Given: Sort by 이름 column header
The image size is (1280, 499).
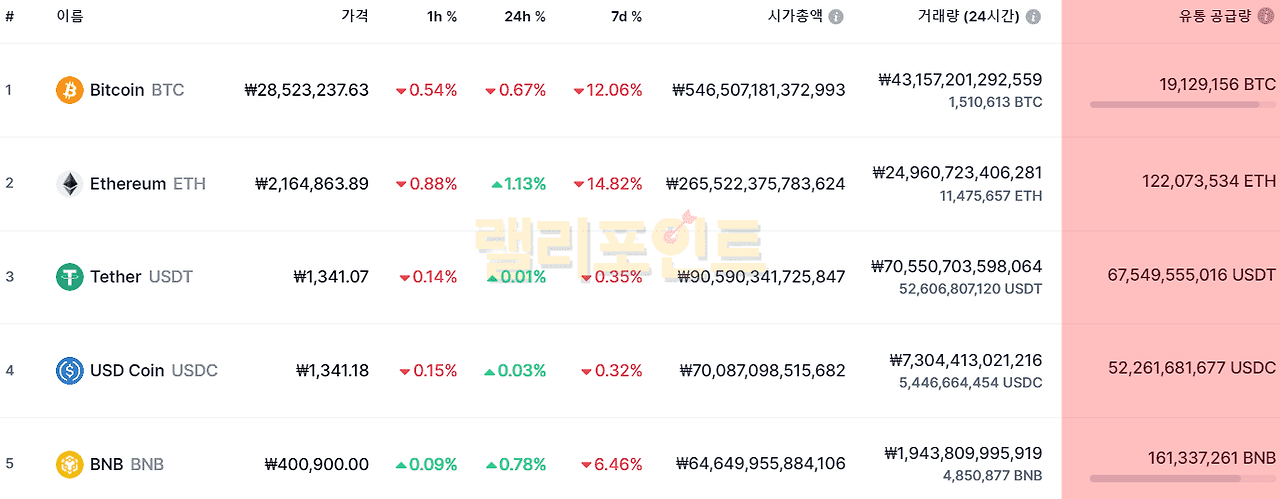Looking at the screenshot, I should coord(70,17).
